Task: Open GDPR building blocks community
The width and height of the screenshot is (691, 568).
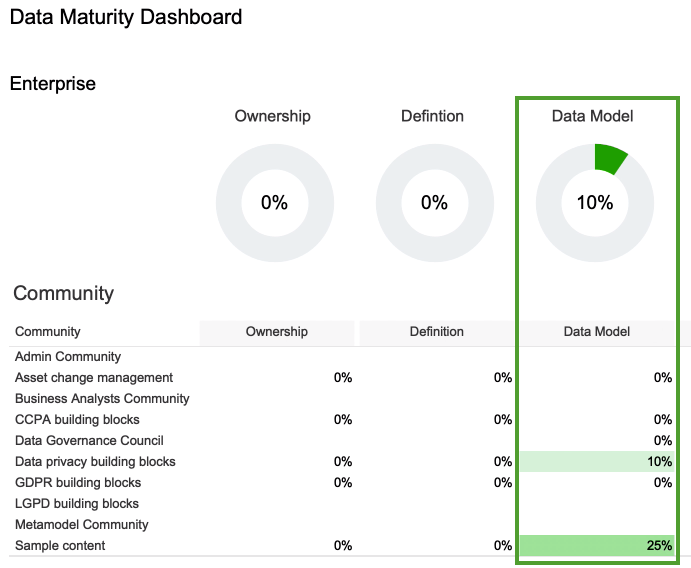Action: pyautogui.click(x=78, y=483)
